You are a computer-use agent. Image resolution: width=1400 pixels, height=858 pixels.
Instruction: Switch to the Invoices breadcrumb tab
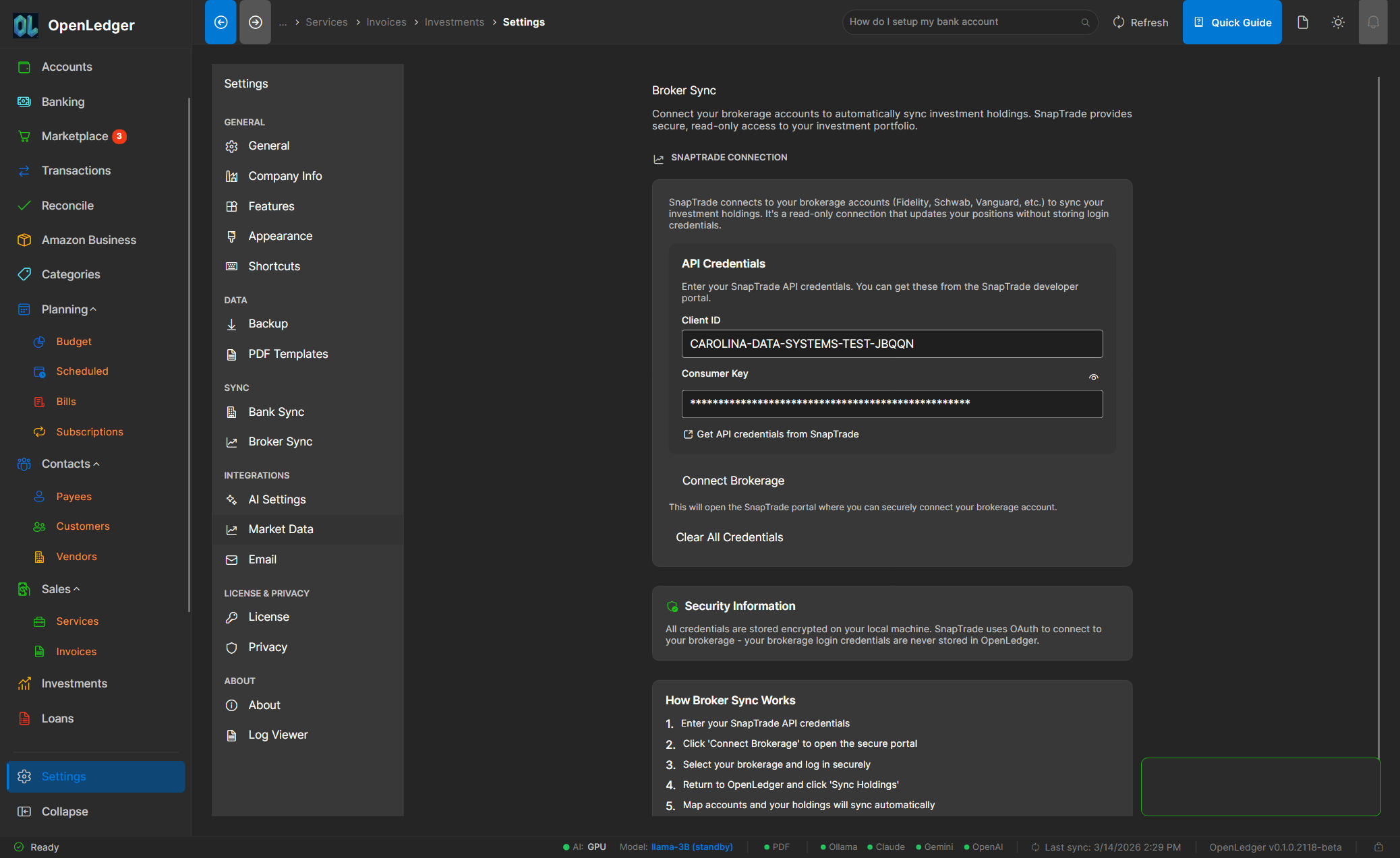point(386,22)
